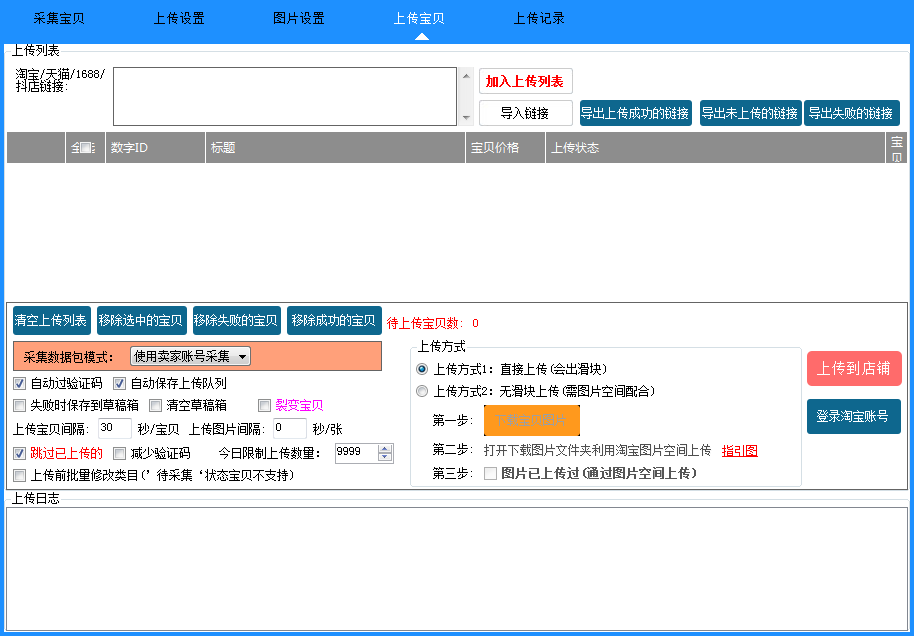
Task: Enable the 减少验证码 checkbox
Action: tap(119, 453)
